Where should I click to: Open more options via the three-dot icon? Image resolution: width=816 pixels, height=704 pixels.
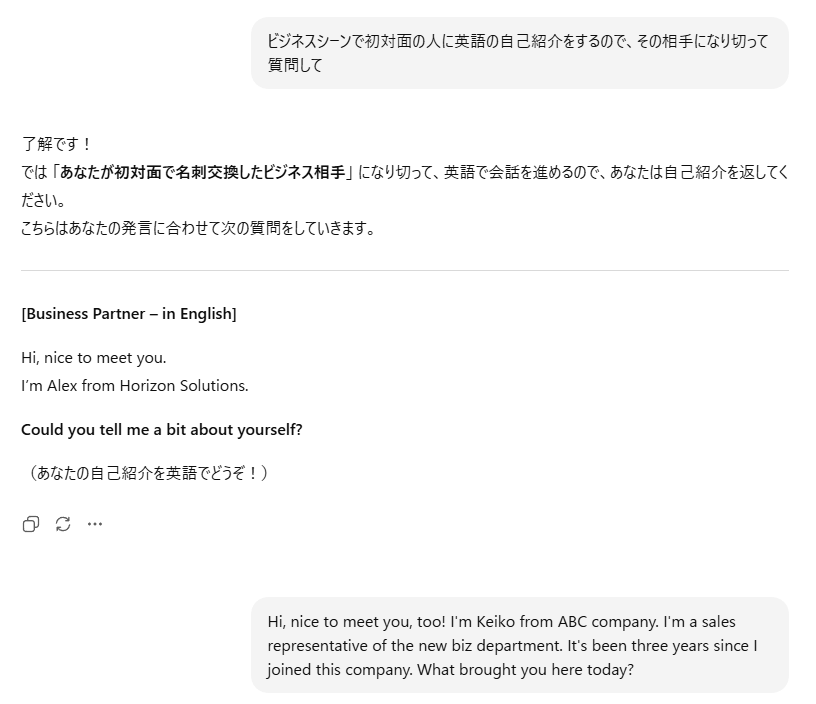(95, 524)
